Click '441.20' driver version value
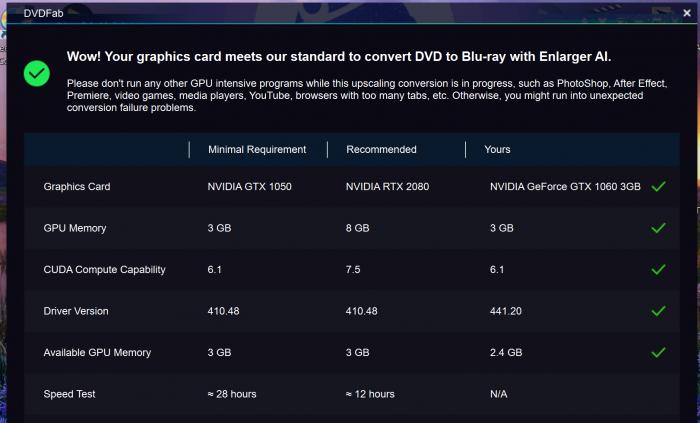 (506, 311)
